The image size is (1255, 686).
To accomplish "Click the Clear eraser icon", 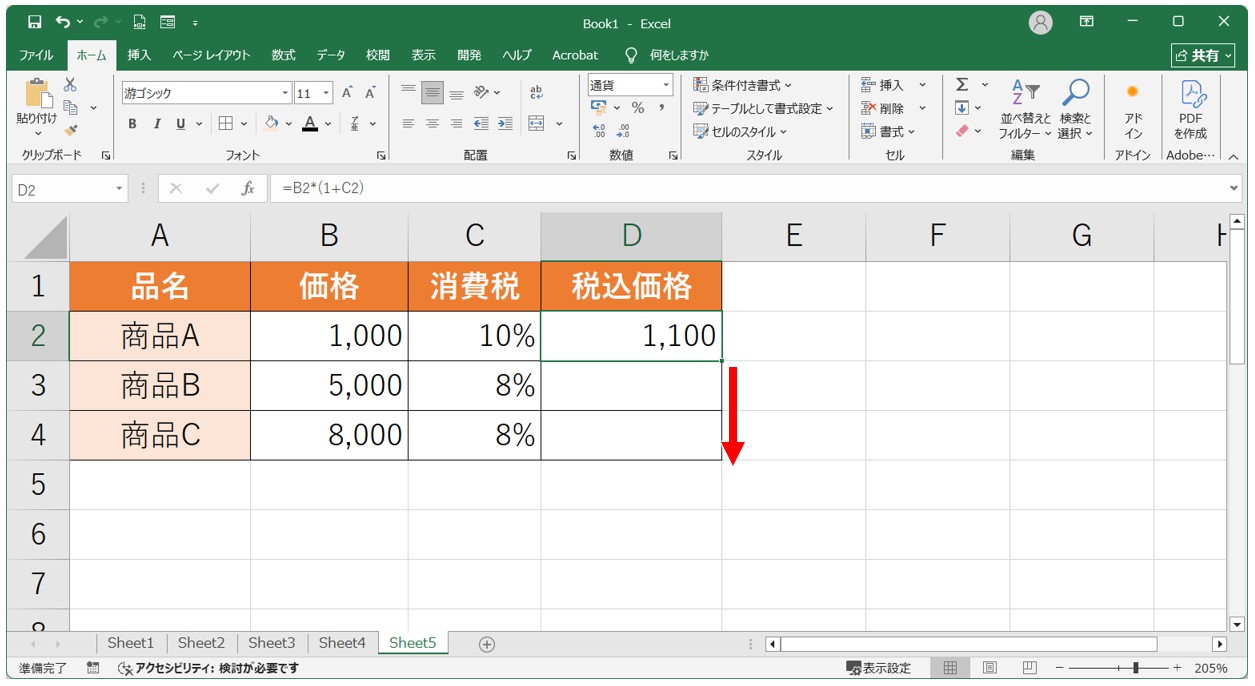I will [x=962, y=131].
